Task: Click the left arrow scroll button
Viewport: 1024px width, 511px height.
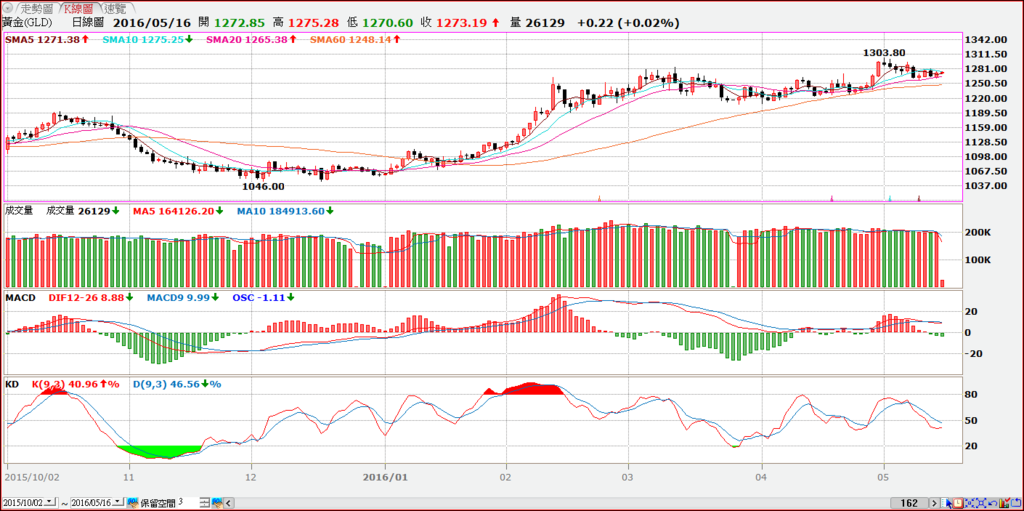Action: pyautogui.click(x=229, y=503)
